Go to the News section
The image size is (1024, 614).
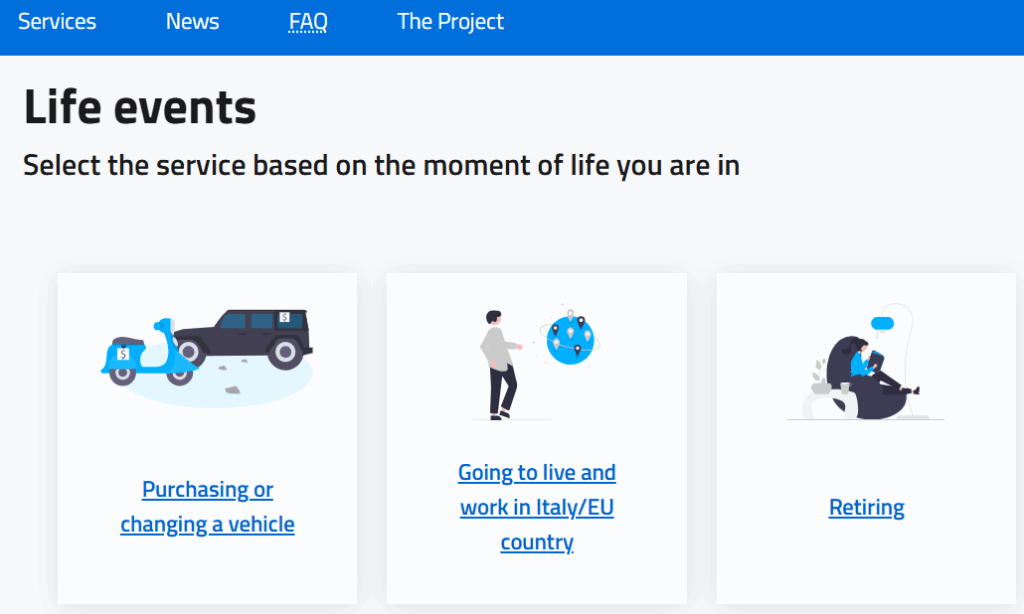click(x=192, y=22)
